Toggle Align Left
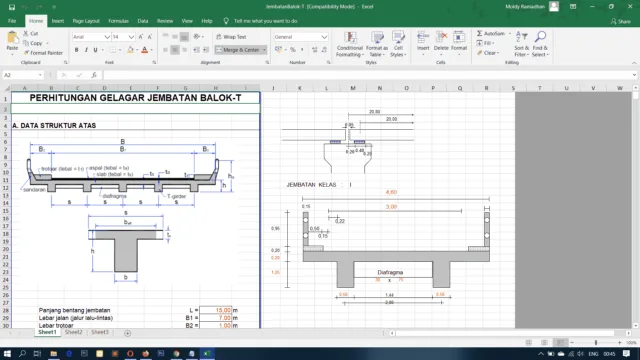 165,50
